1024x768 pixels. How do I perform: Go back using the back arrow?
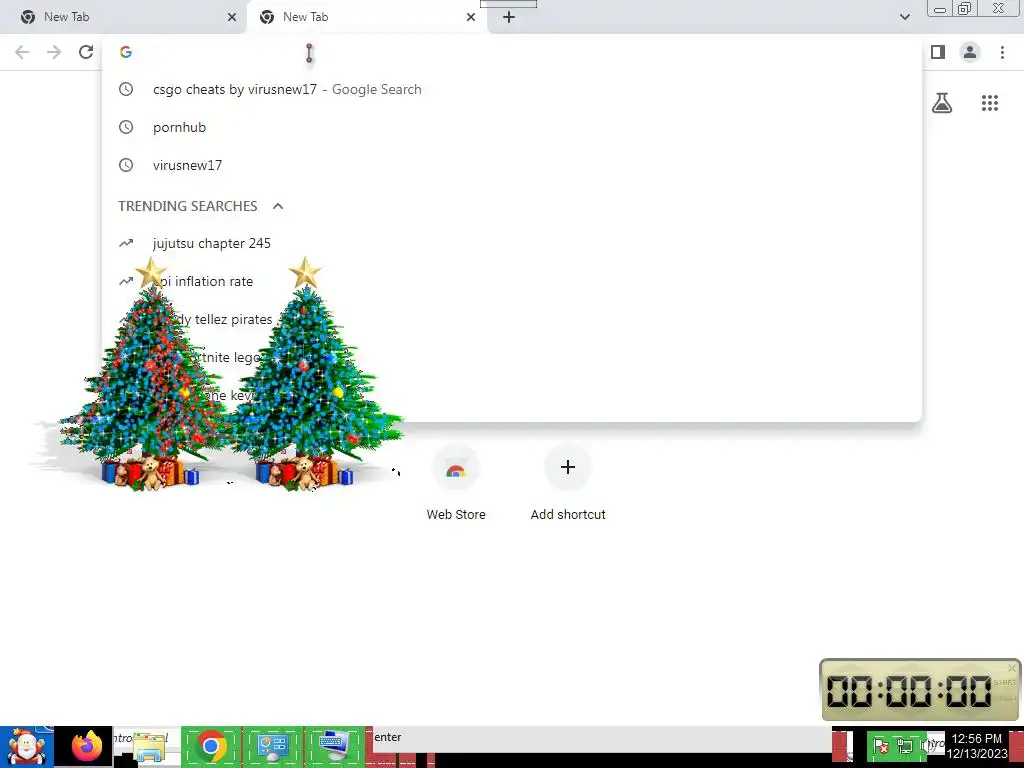pyautogui.click(x=22, y=52)
